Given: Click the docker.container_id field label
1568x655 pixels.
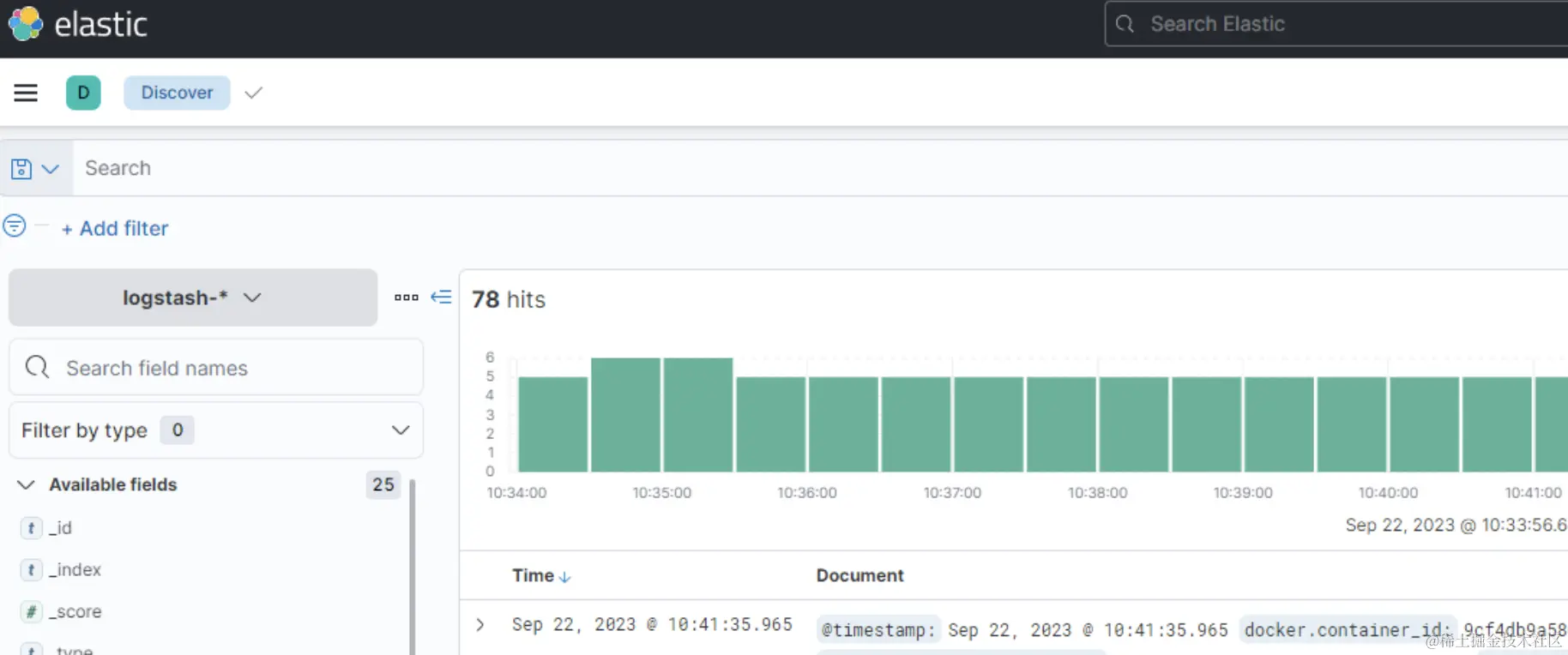Looking at the screenshot, I should [x=1348, y=630].
